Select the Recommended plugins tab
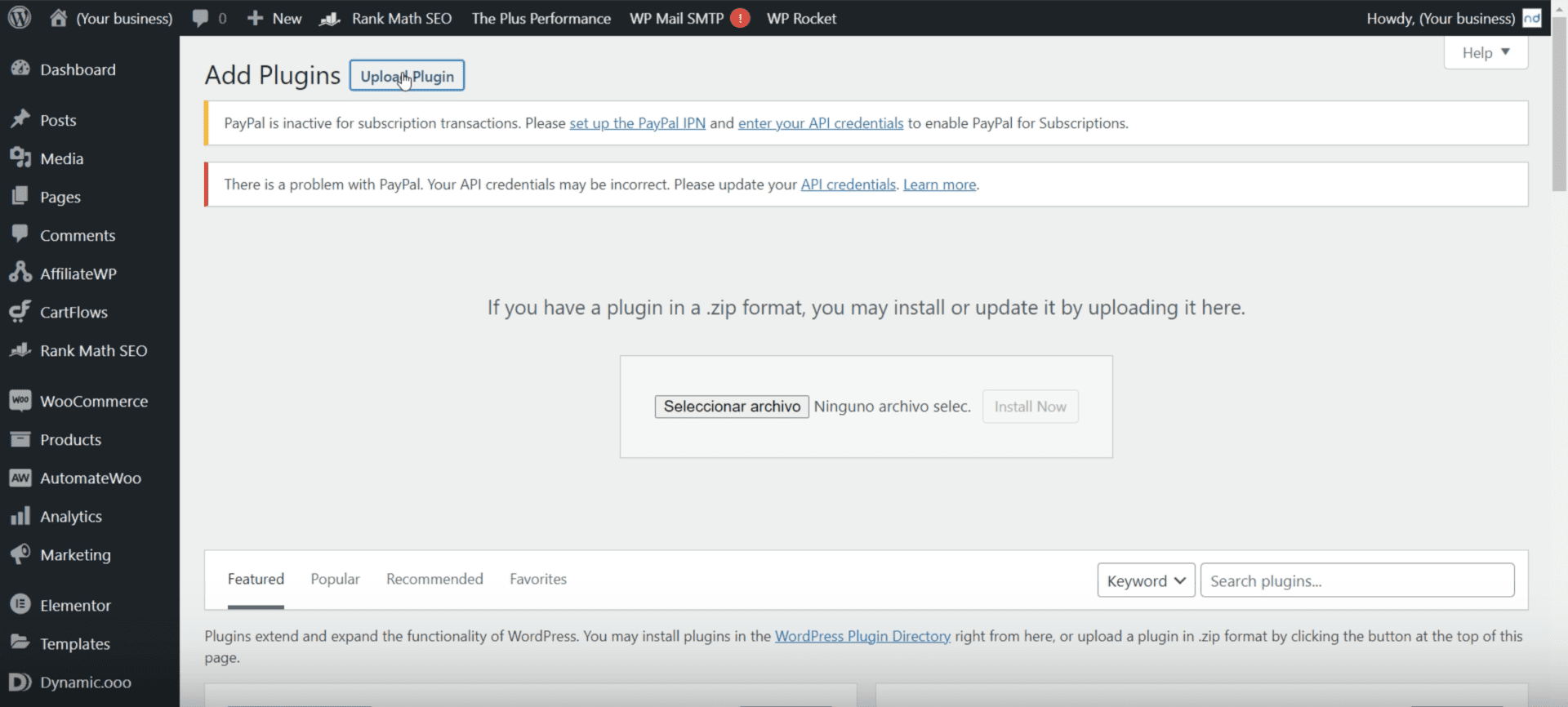Image resolution: width=1568 pixels, height=707 pixels. click(434, 579)
